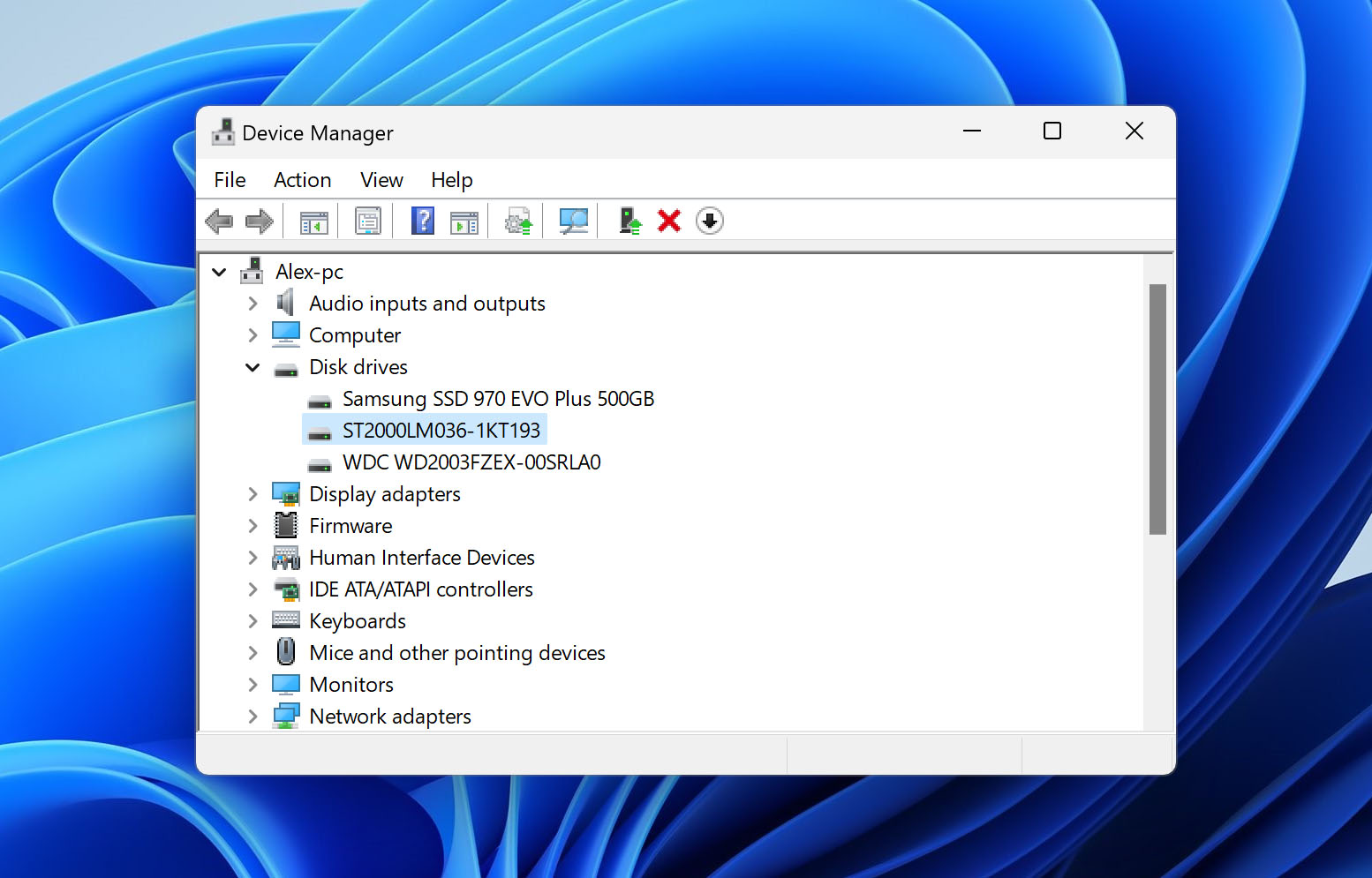Click the Alex-pc computer icon

pyautogui.click(x=253, y=271)
